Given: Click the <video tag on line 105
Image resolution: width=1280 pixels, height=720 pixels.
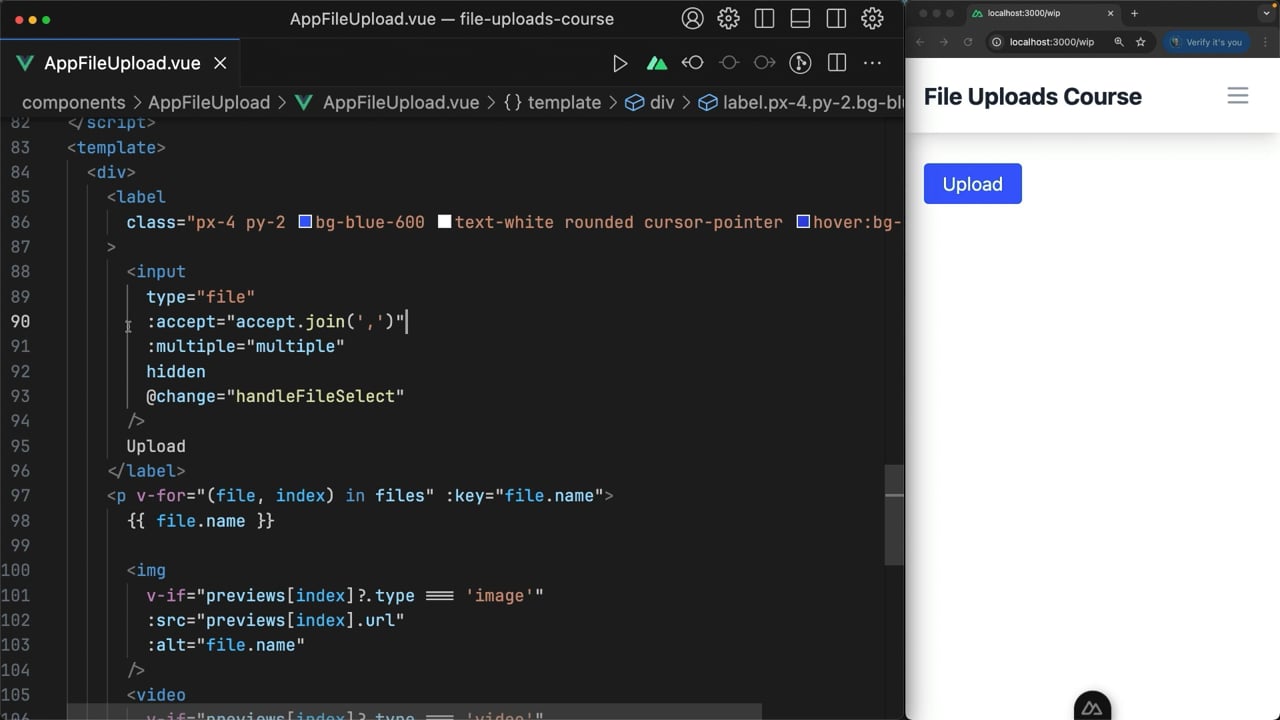Looking at the screenshot, I should pos(156,695).
